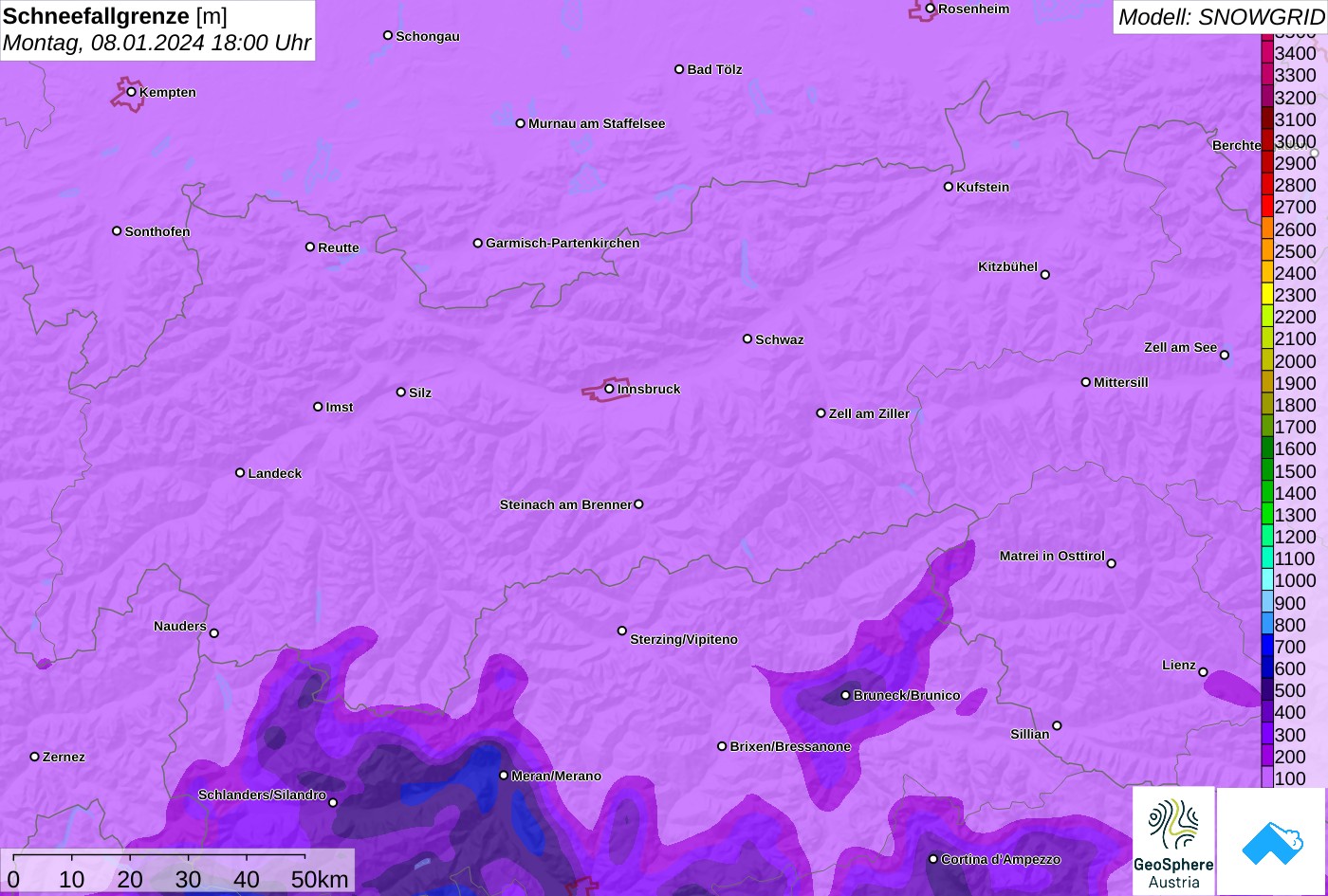
Task: Click the GeoSphere Austria logo
Action: point(1173,841)
